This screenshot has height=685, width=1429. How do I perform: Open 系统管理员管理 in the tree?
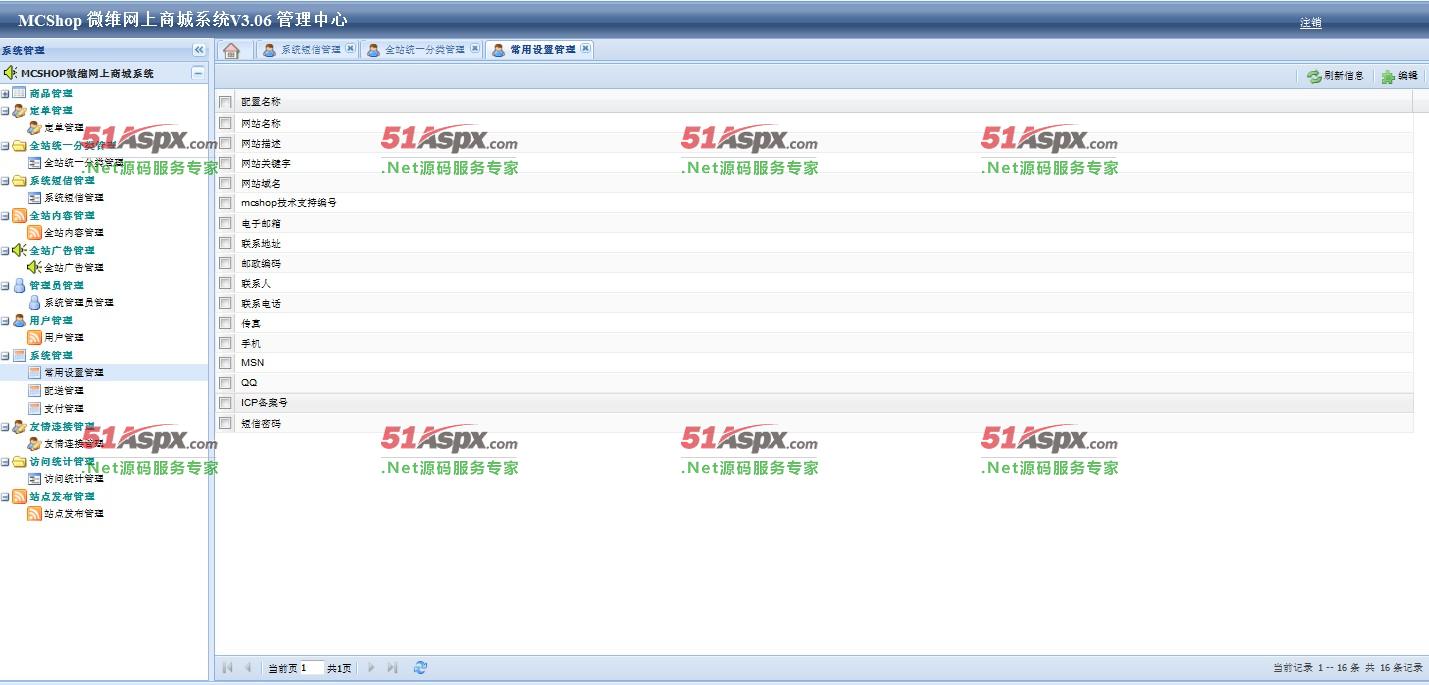[x=79, y=303]
